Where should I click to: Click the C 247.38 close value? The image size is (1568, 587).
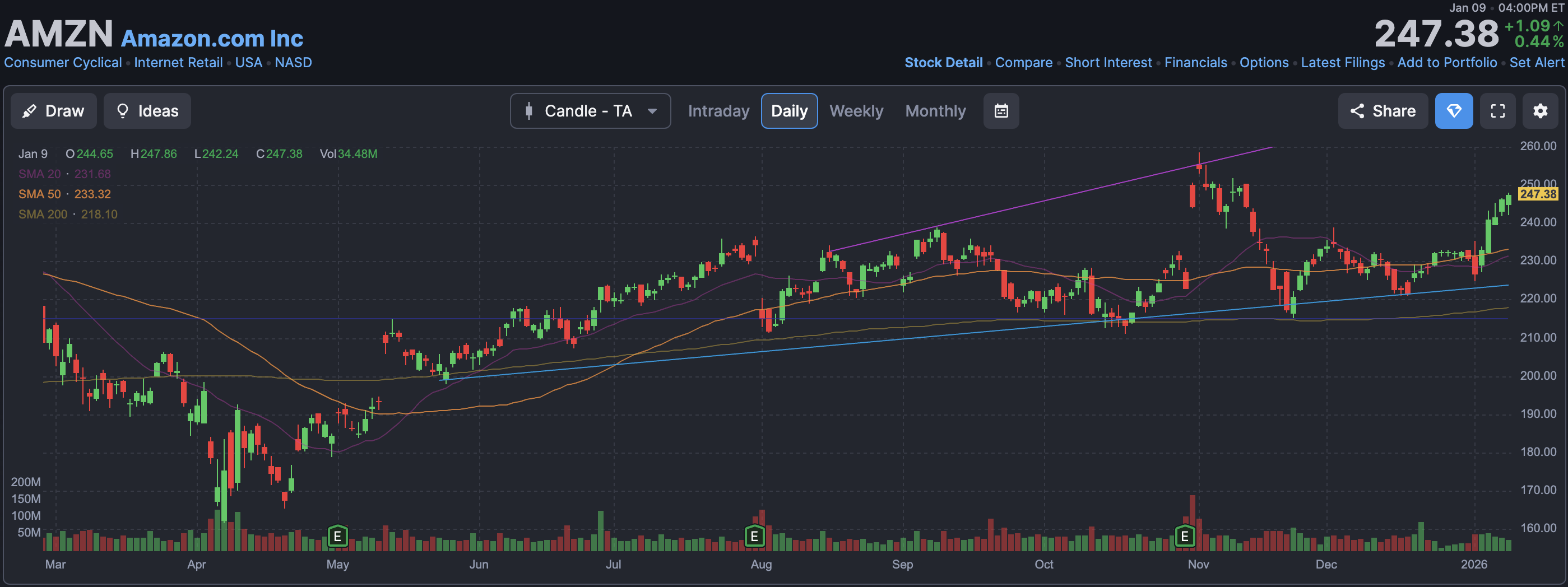(280, 154)
